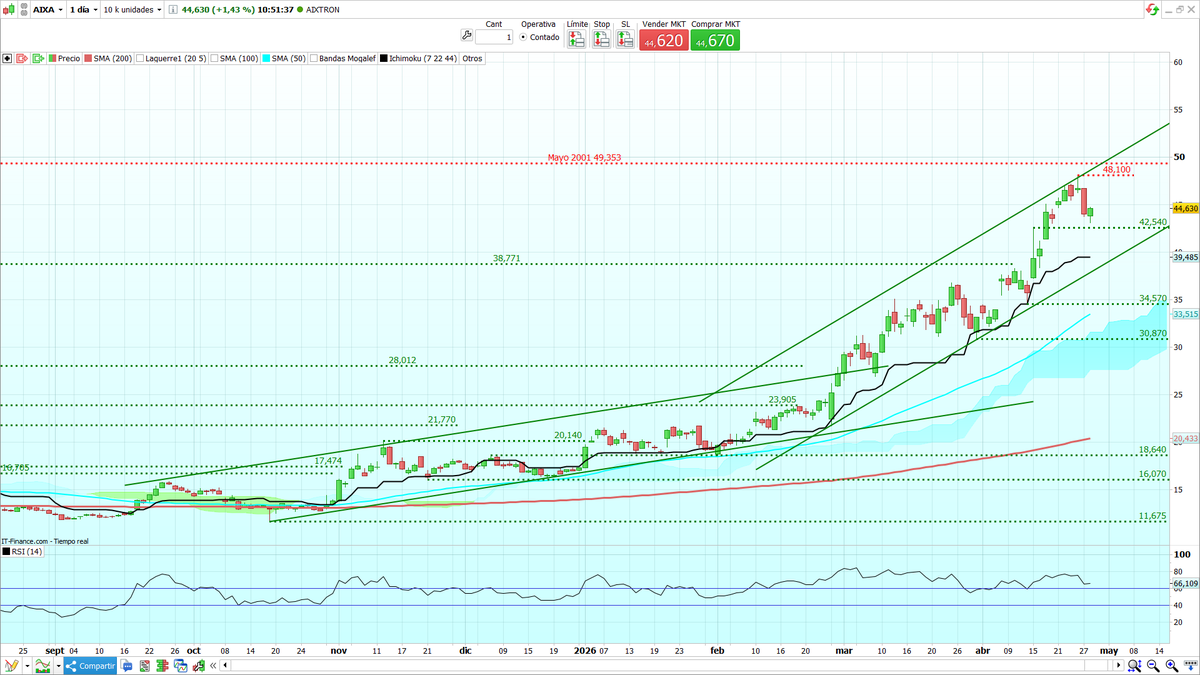Enable the Laquerre1 (20 5) indicator

(140, 58)
